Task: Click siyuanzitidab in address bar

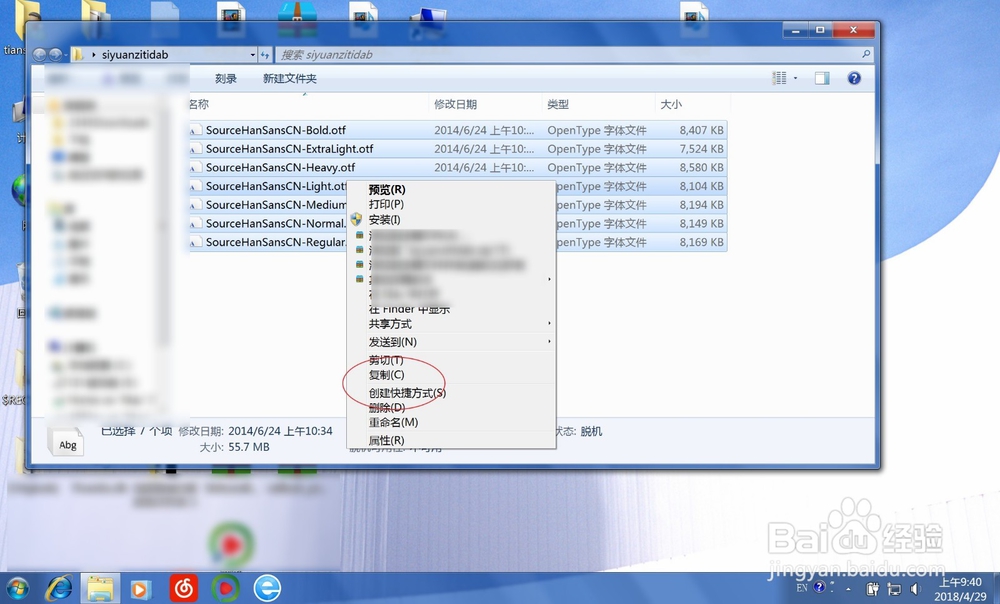Action: pyautogui.click(x=135, y=55)
